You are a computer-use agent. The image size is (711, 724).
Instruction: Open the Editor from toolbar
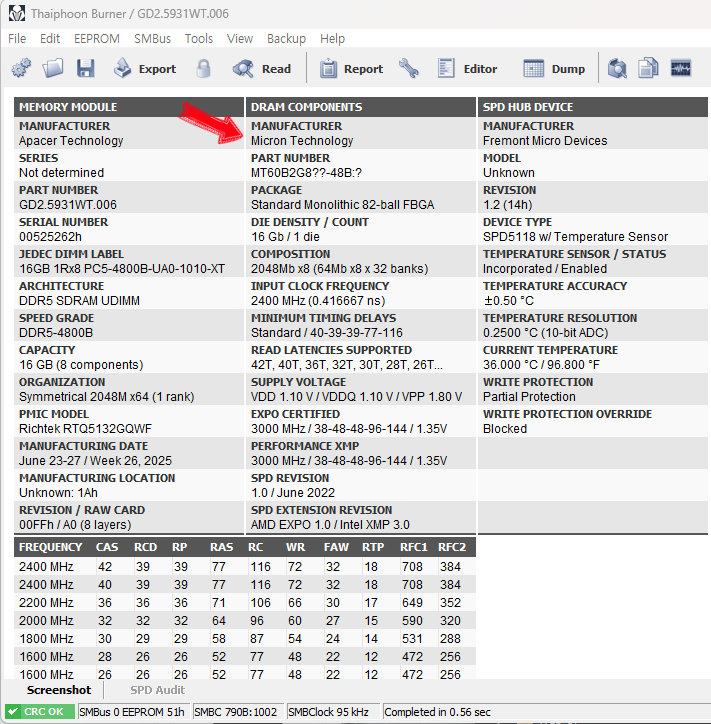coord(467,68)
